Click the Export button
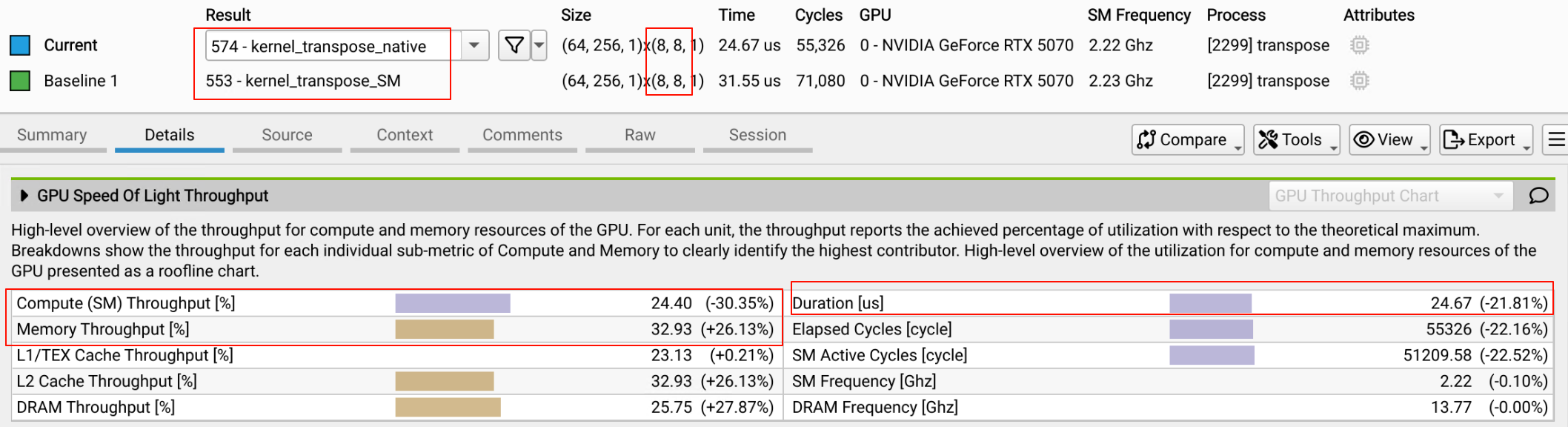Image resolution: width=1568 pixels, height=427 pixels. pos(1486,139)
